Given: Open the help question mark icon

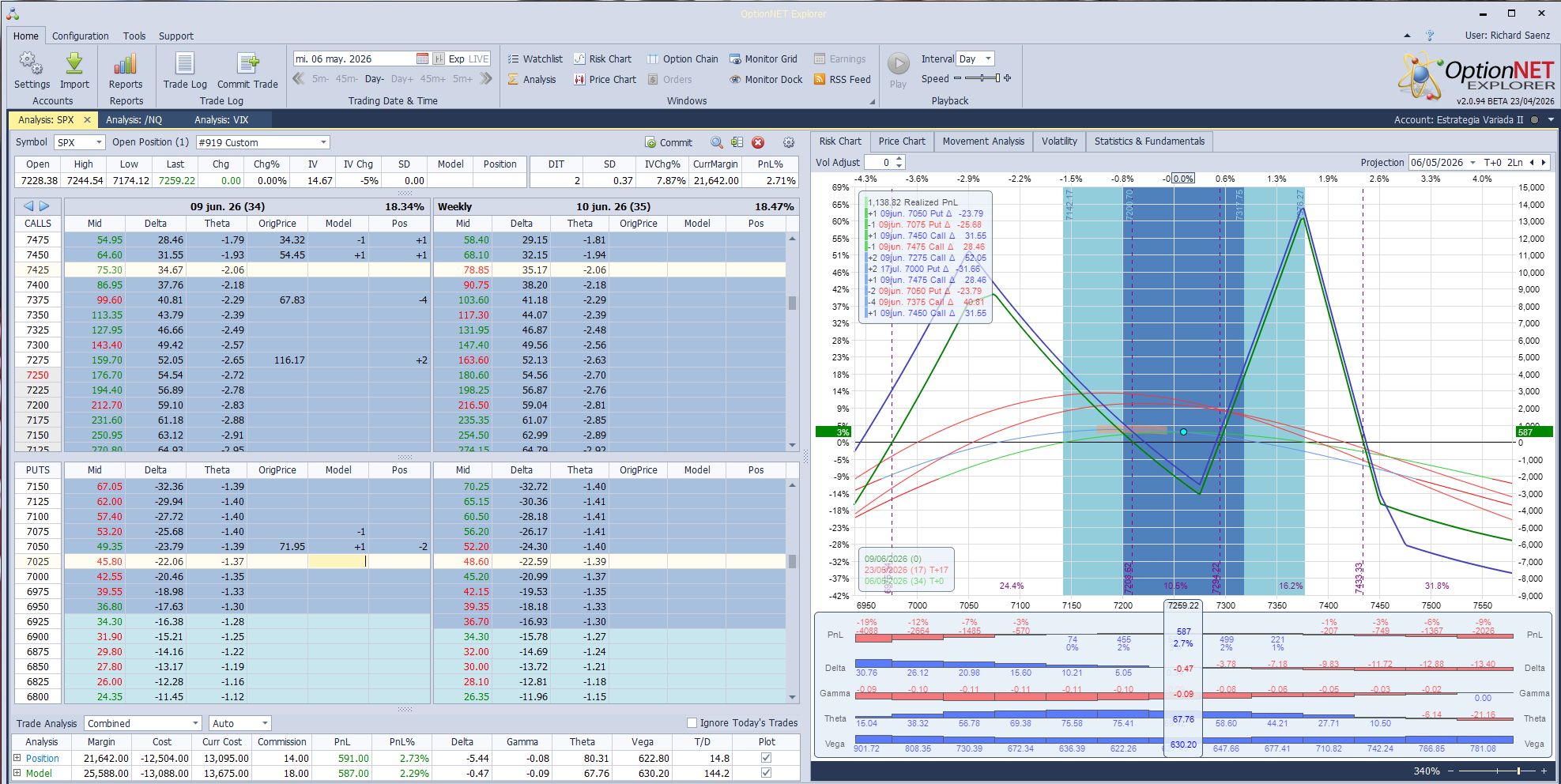Looking at the screenshot, I should (1430, 36).
